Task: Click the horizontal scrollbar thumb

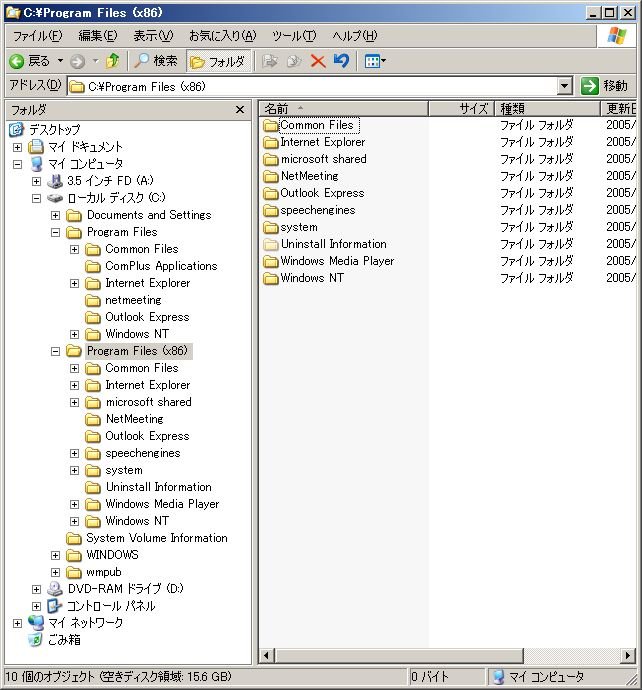Action: [x=399, y=655]
